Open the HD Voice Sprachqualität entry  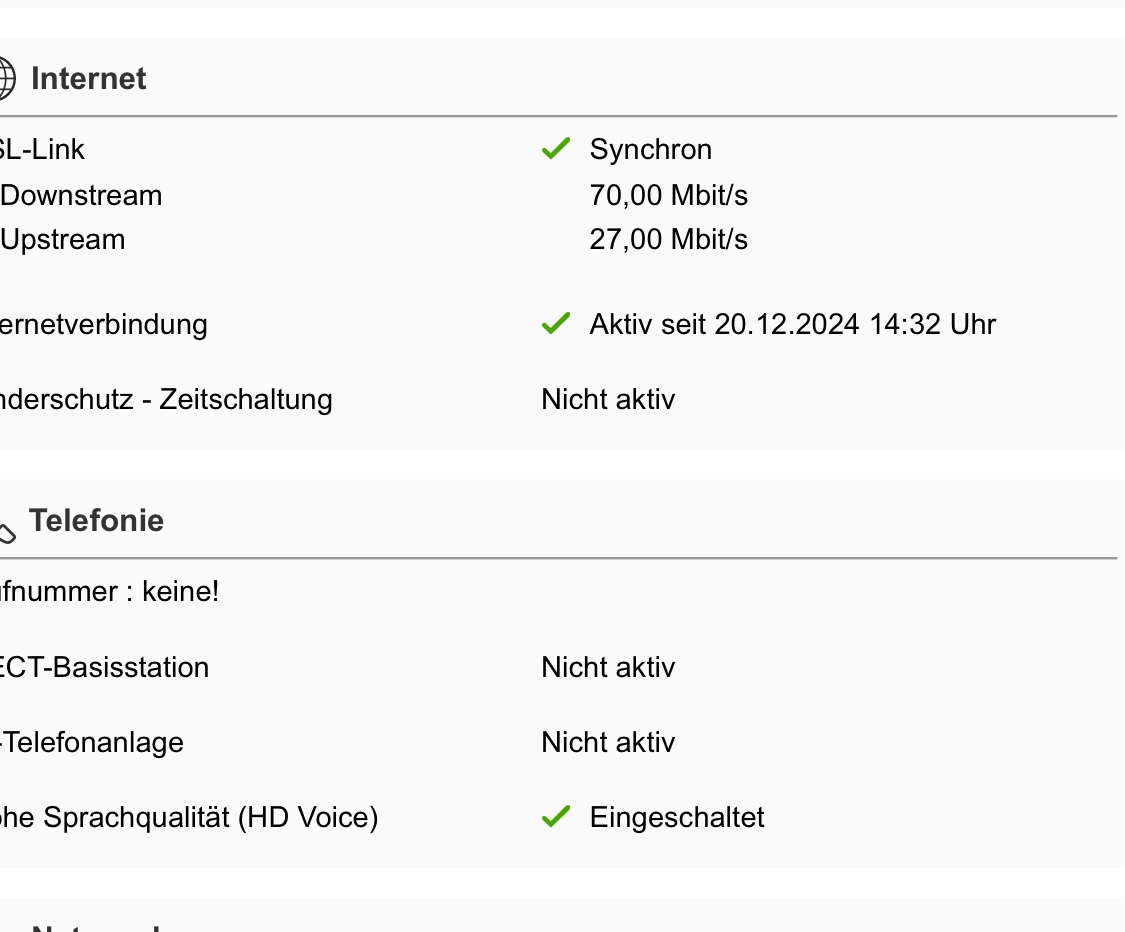coord(189,817)
